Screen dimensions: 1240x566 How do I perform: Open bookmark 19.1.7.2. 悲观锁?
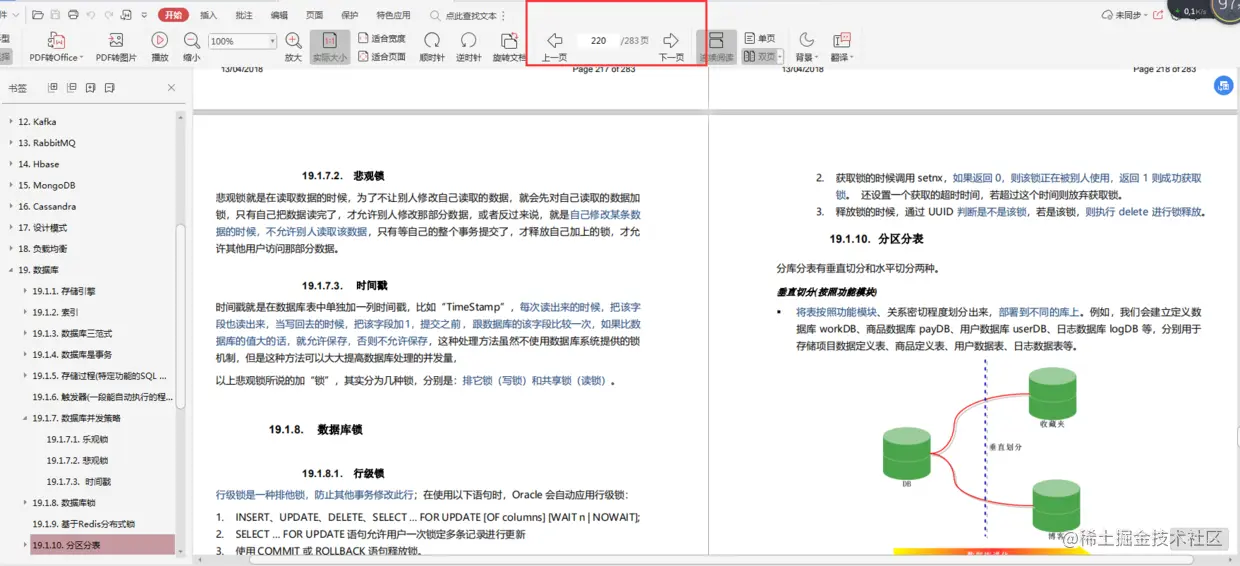click(x=77, y=460)
